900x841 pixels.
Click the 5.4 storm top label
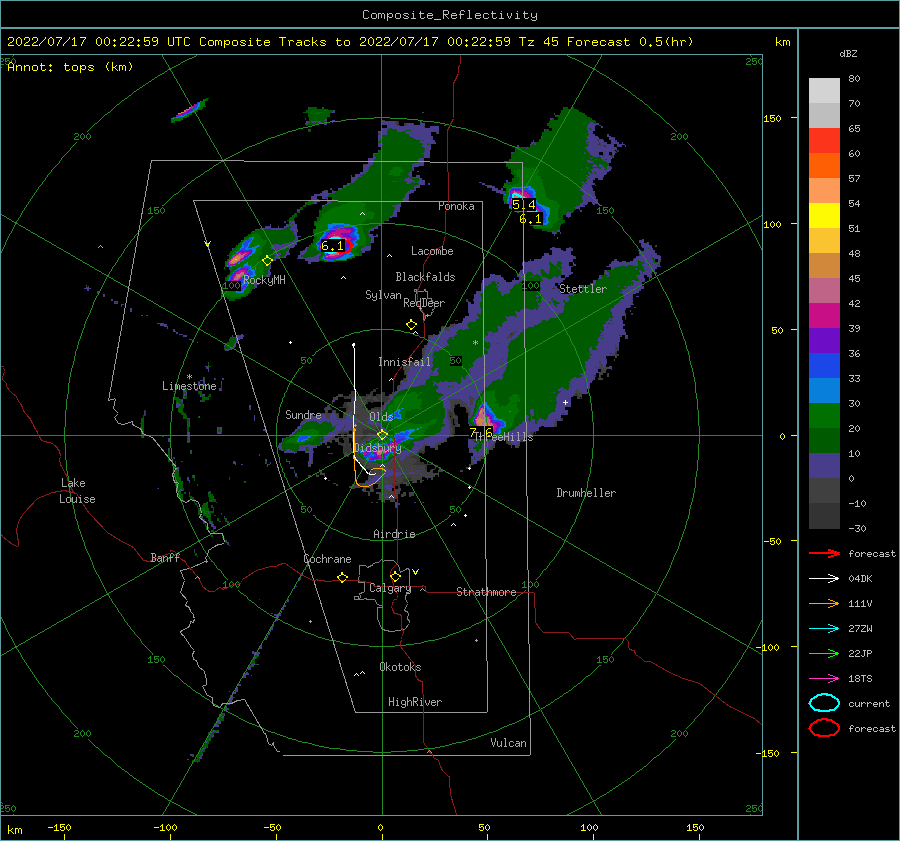pyautogui.click(x=523, y=204)
